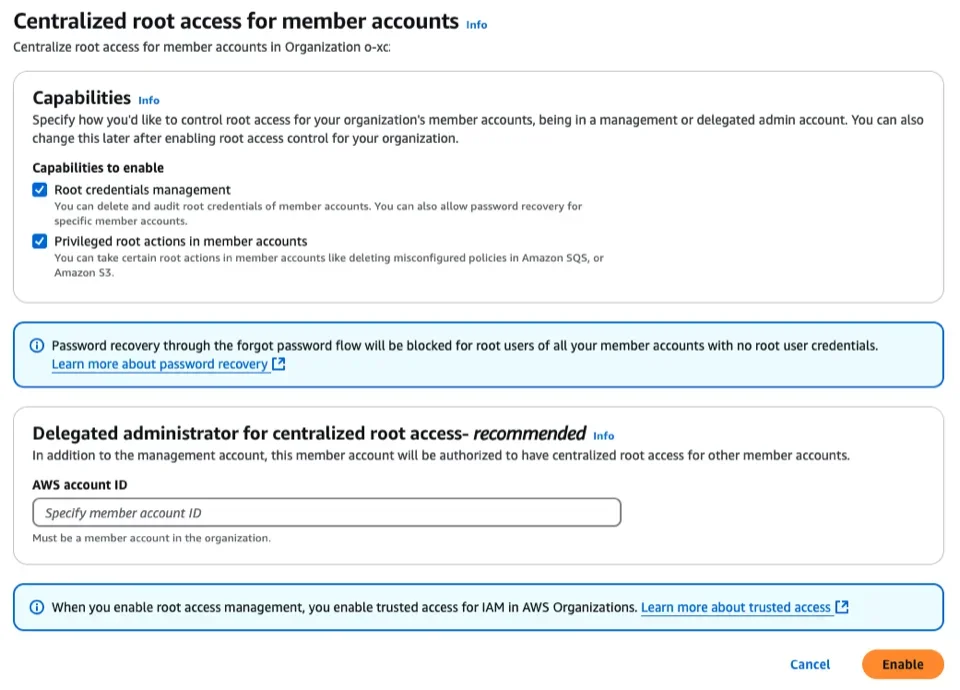
Task: Click Info link beside the page title
Action: point(477,24)
